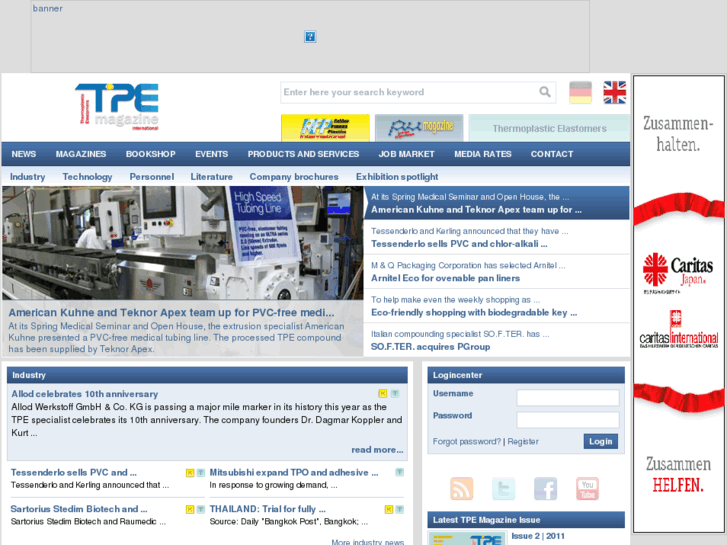Viewport: 727px width, 545px height.
Task: Open Allod celebrates 10th anniversary article
Action: (84, 394)
